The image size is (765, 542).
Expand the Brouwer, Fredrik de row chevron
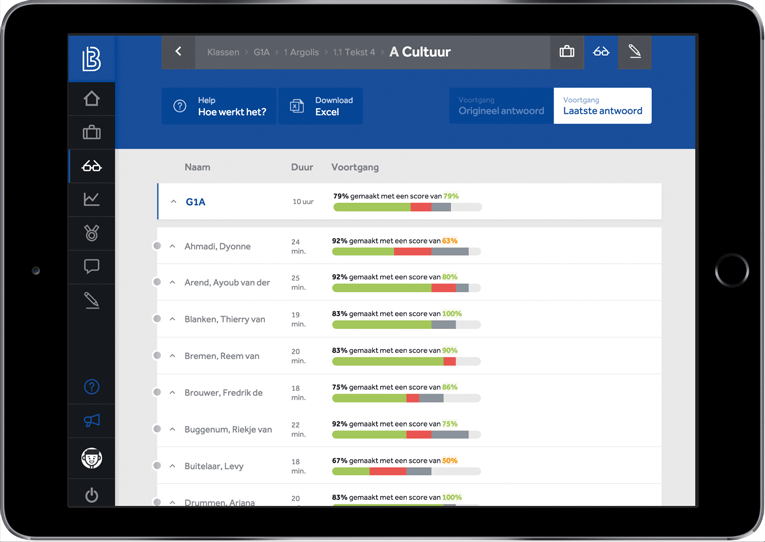[x=172, y=393]
